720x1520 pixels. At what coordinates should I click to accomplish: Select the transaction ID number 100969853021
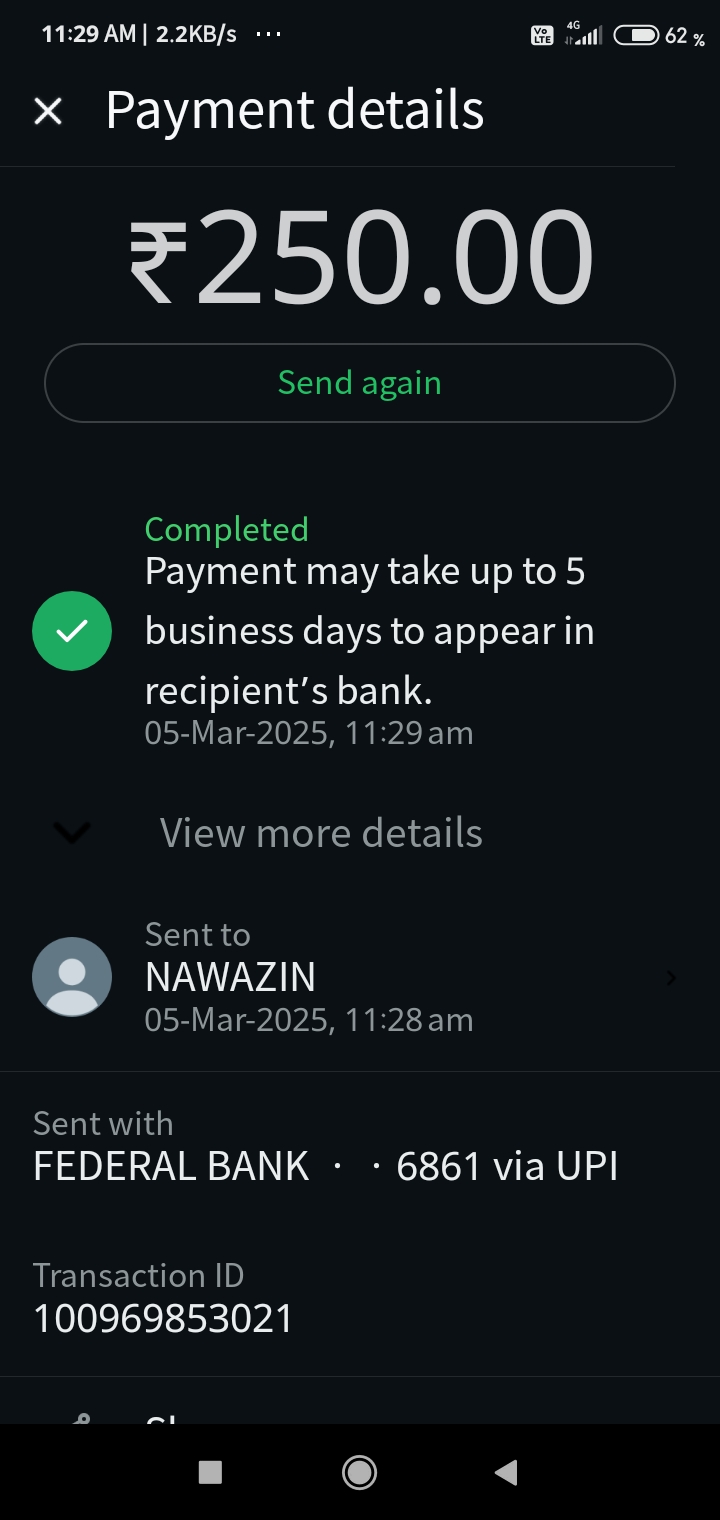click(x=163, y=1318)
